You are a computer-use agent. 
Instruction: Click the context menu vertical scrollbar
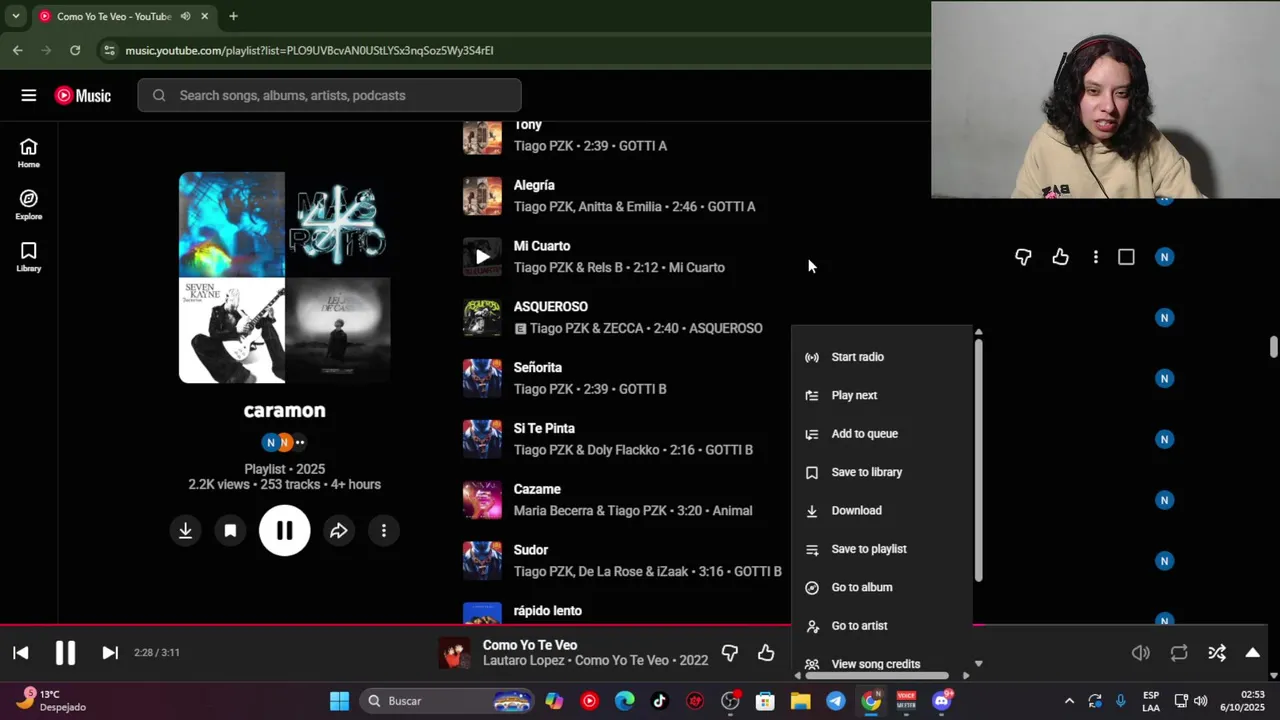(x=978, y=460)
